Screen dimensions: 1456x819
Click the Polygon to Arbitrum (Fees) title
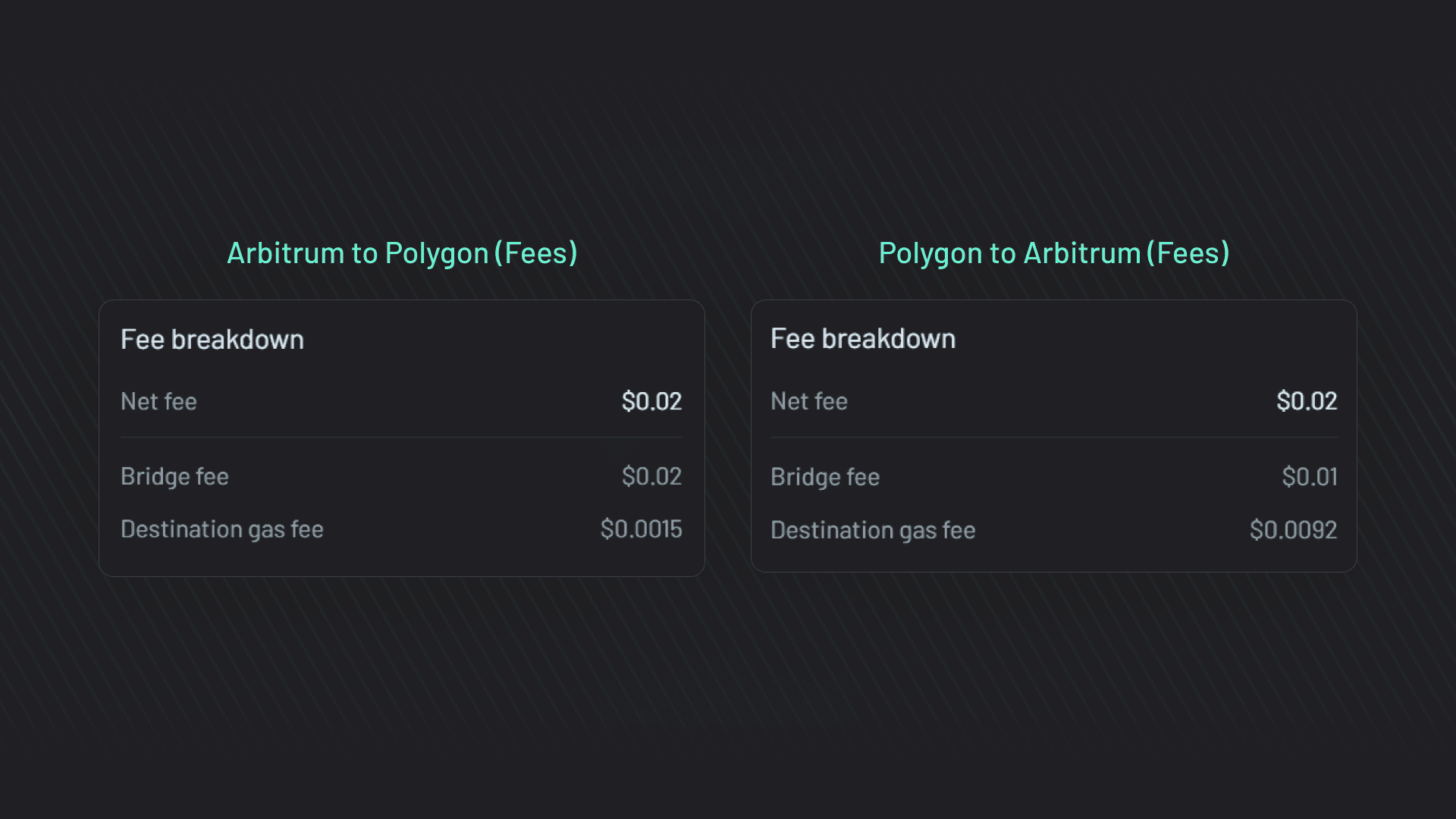point(1054,253)
